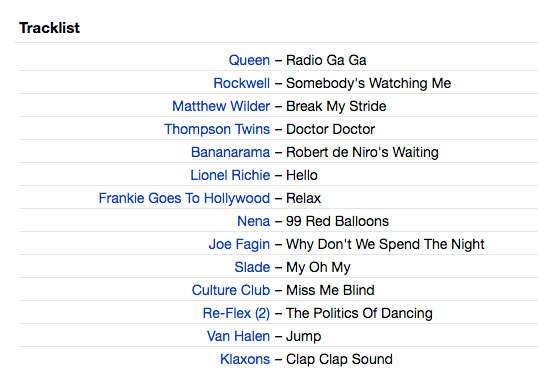The width and height of the screenshot is (538, 389).
Task: Click the Tracklist heading
Action: [x=49, y=28]
